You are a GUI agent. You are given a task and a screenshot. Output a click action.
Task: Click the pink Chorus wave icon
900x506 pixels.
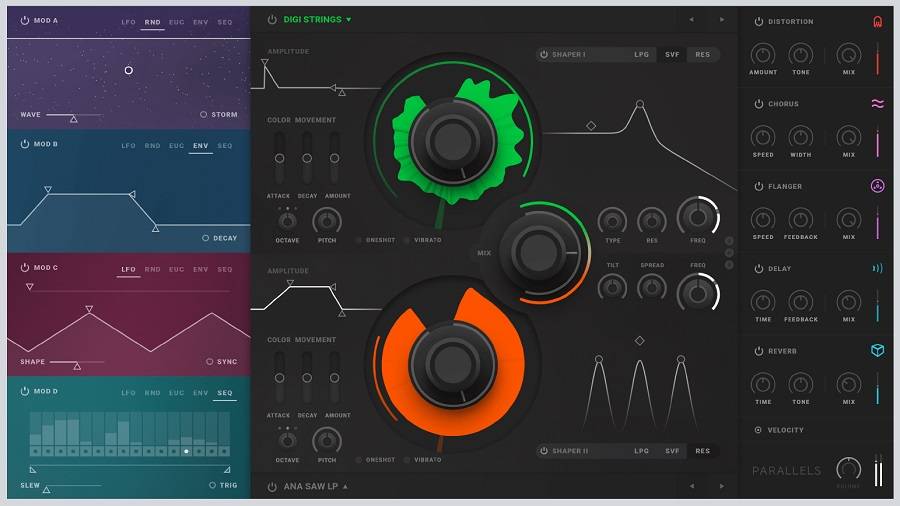877,104
